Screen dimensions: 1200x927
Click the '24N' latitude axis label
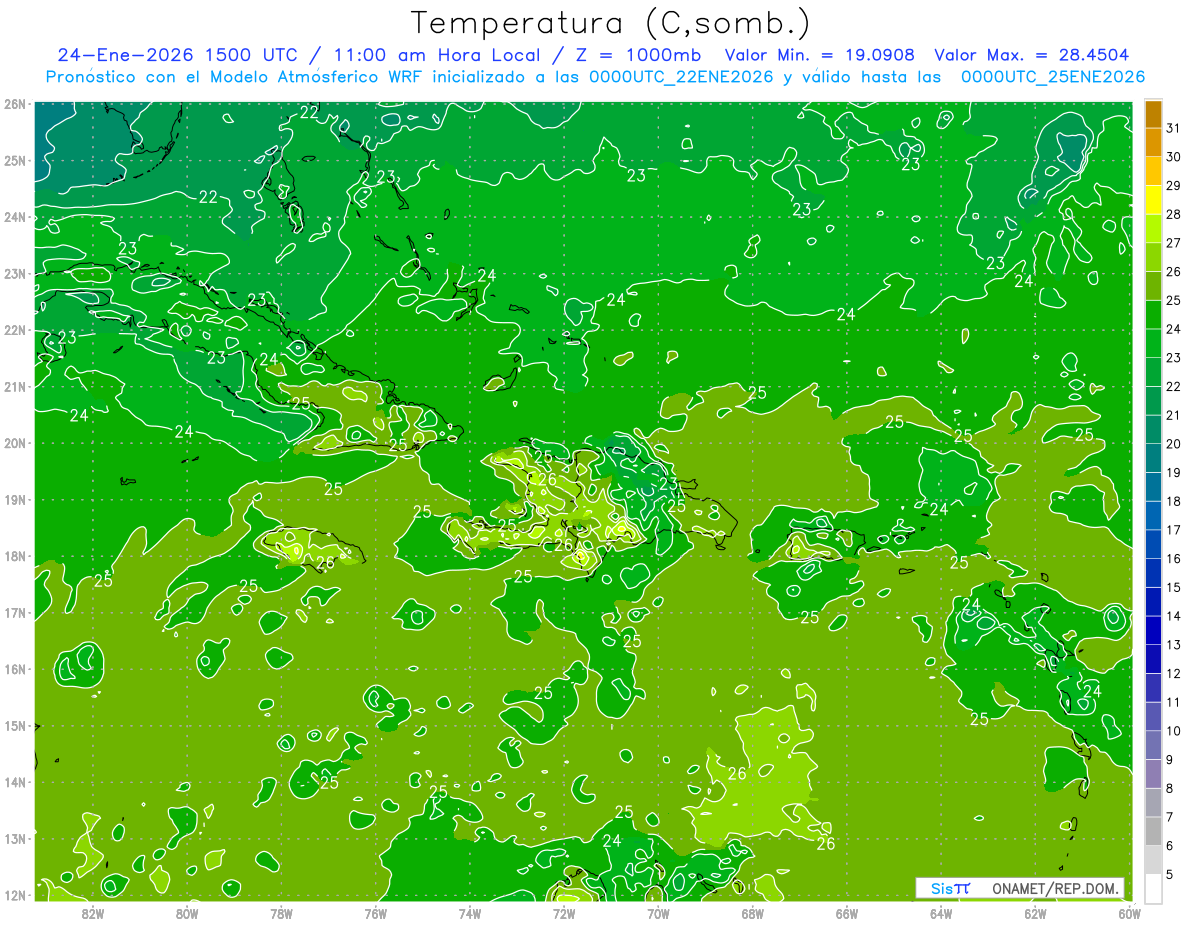pyautogui.click(x=14, y=217)
